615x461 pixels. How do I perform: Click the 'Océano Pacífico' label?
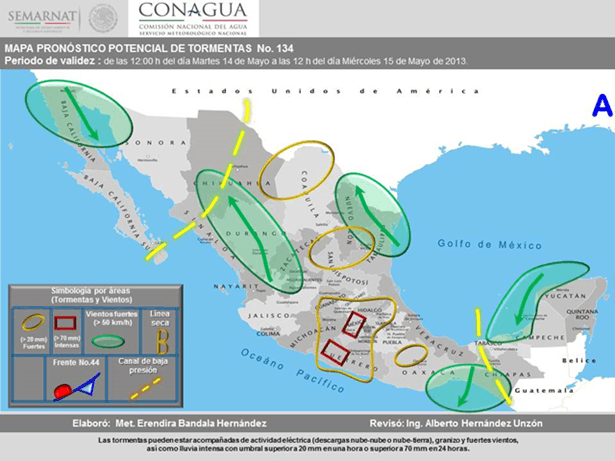[293, 371]
